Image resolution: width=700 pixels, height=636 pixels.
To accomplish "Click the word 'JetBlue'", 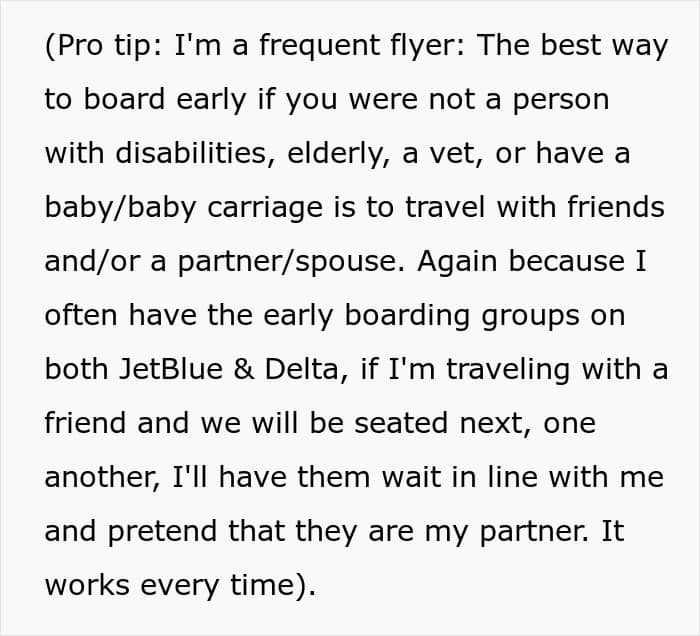I will point(171,369).
